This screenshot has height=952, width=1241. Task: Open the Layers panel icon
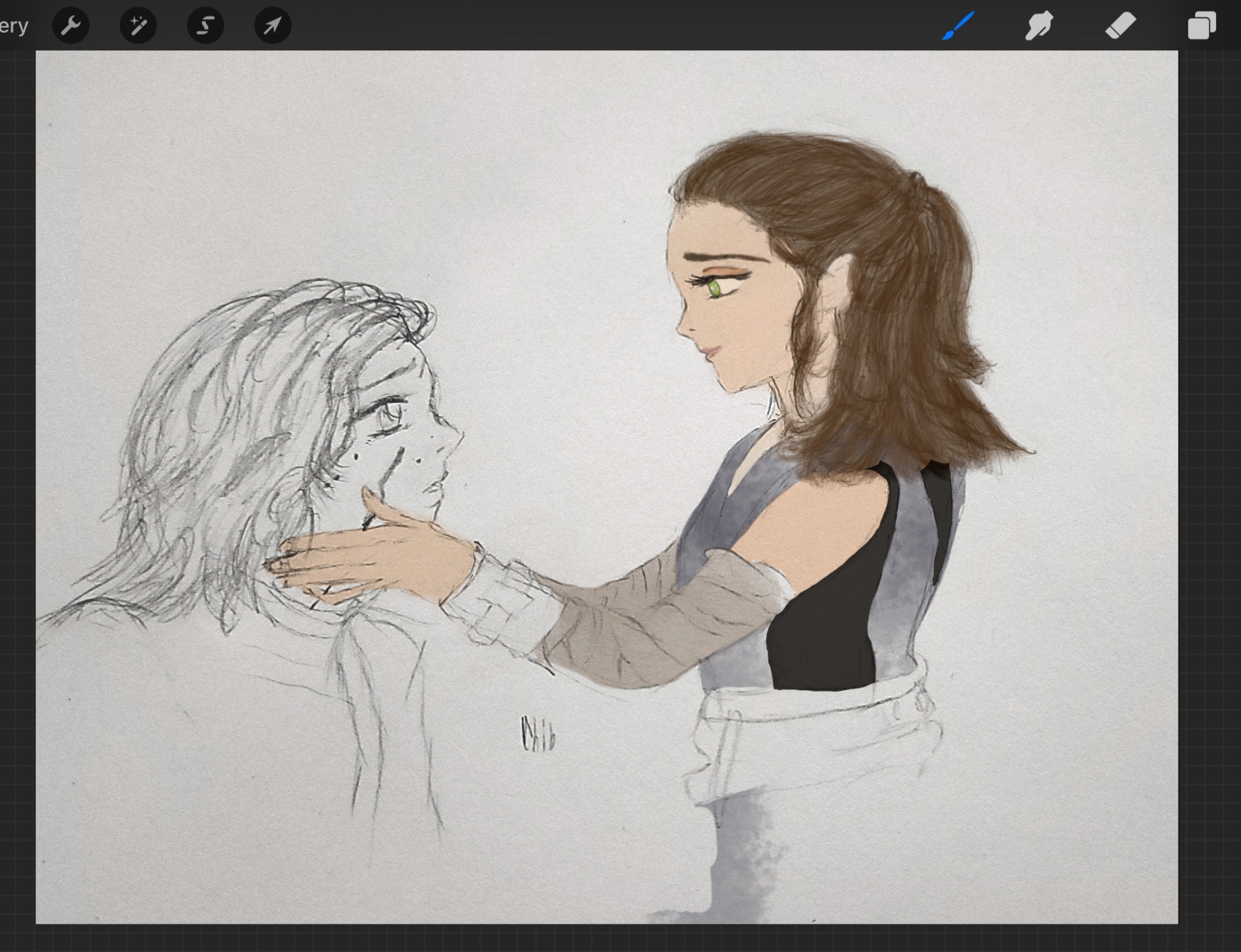[1201, 25]
